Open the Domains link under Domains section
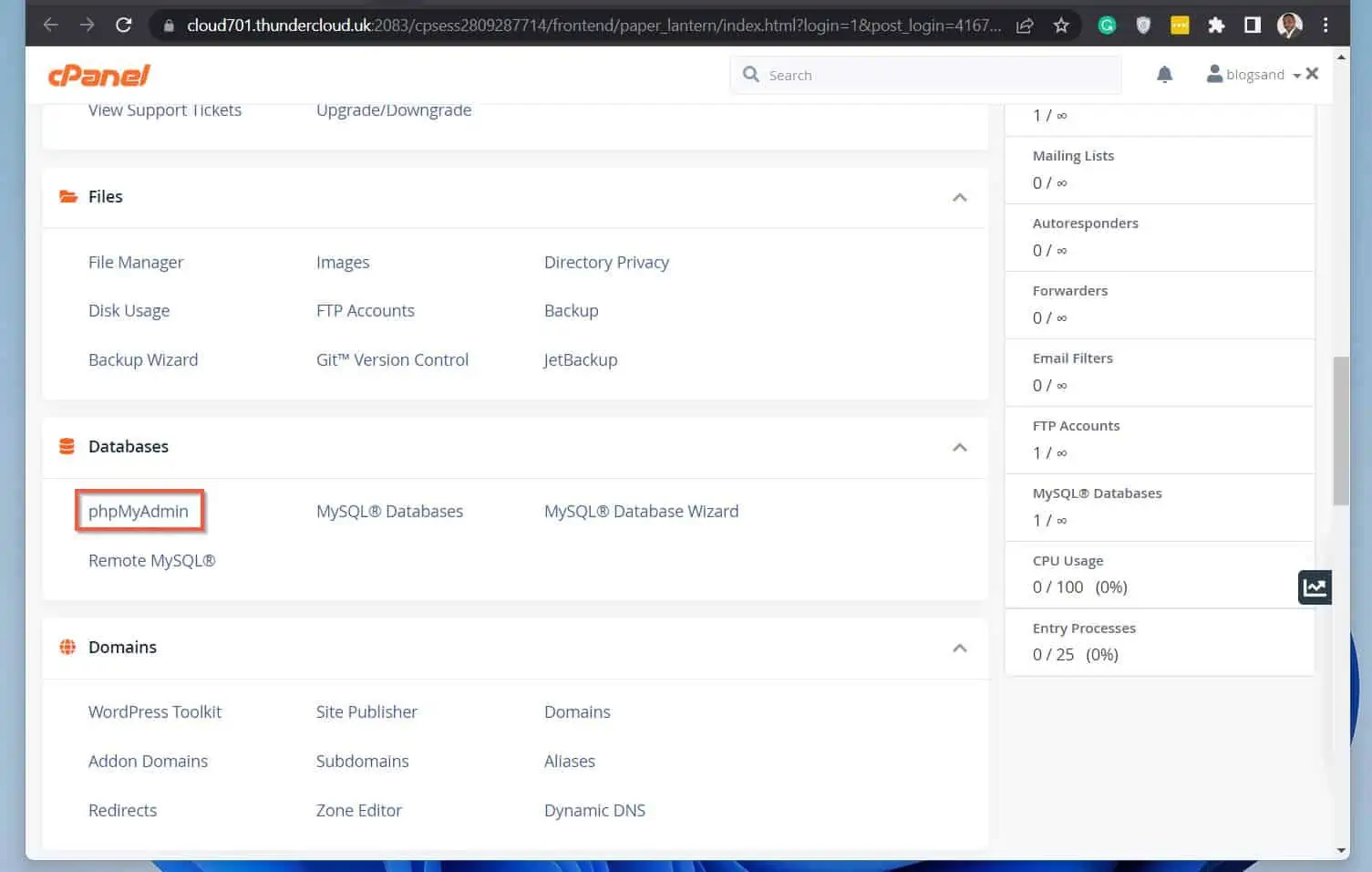 point(577,711)
